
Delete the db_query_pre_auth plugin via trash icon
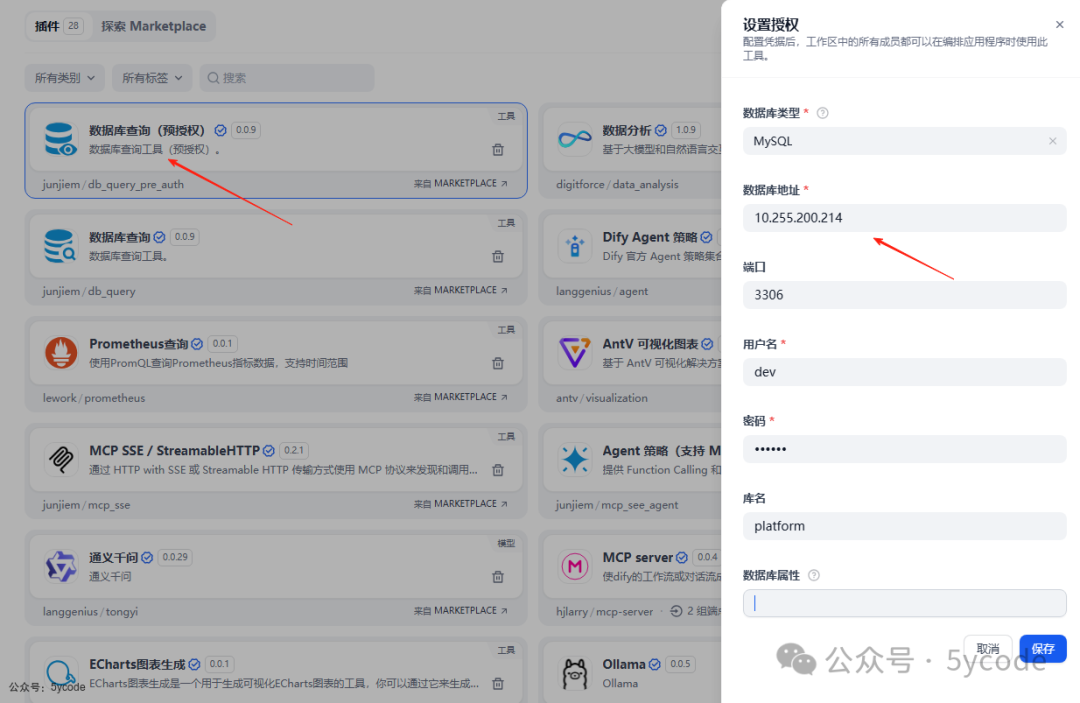[498, 149]
